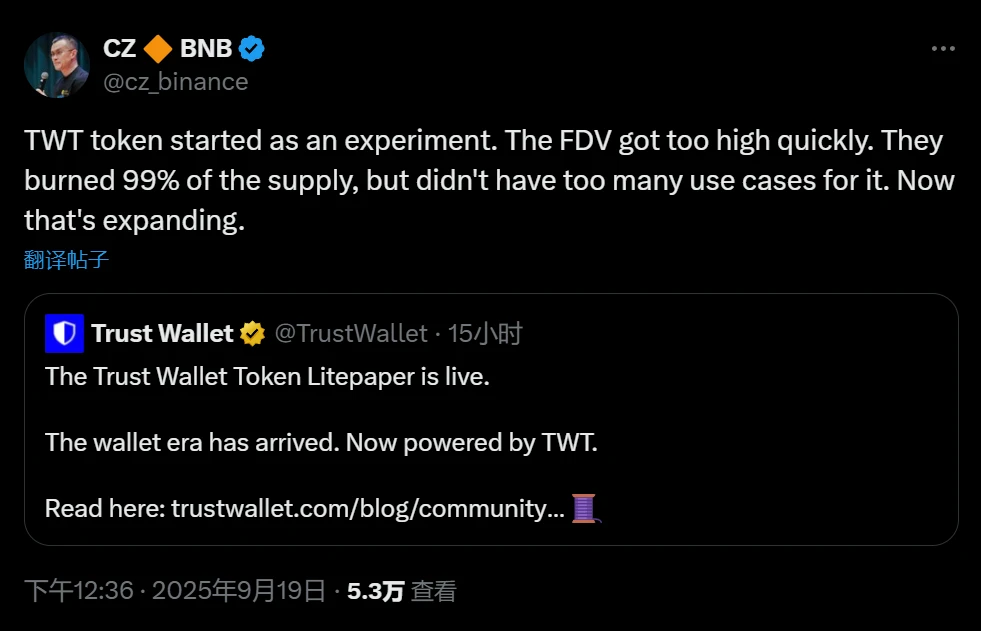Click the blue verified badge next to CZ BNB
Screen dimensions: 981x631
pyautogui.click(x=251, y=47)
